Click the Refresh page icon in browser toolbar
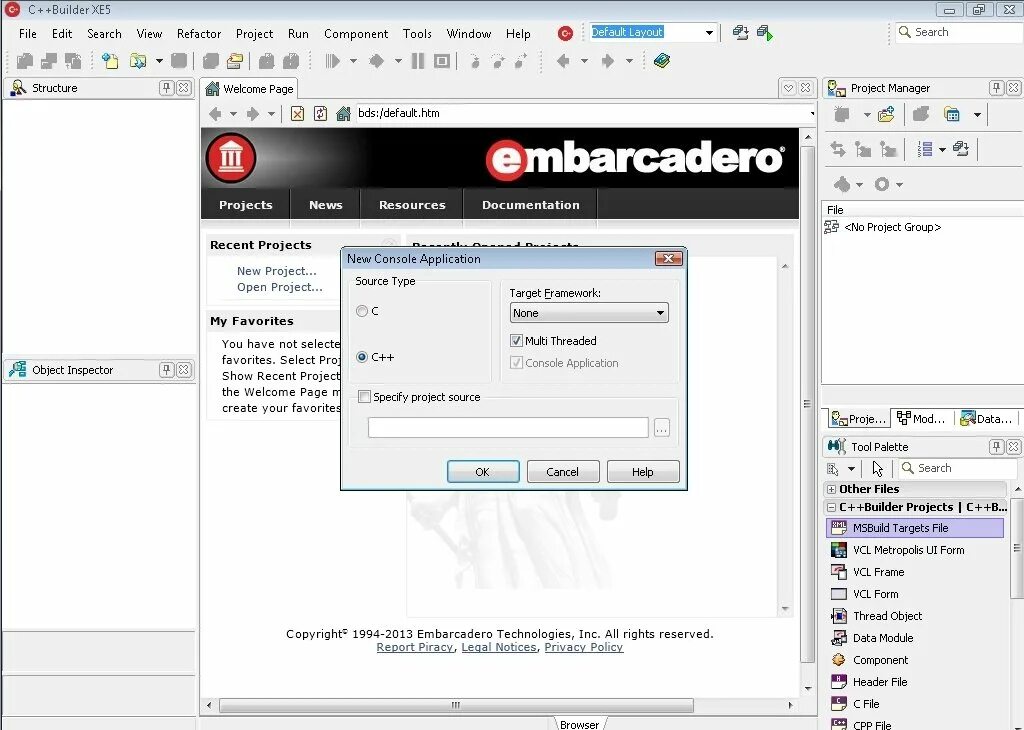The image size is (1024, 730). [x=320, y=114]
